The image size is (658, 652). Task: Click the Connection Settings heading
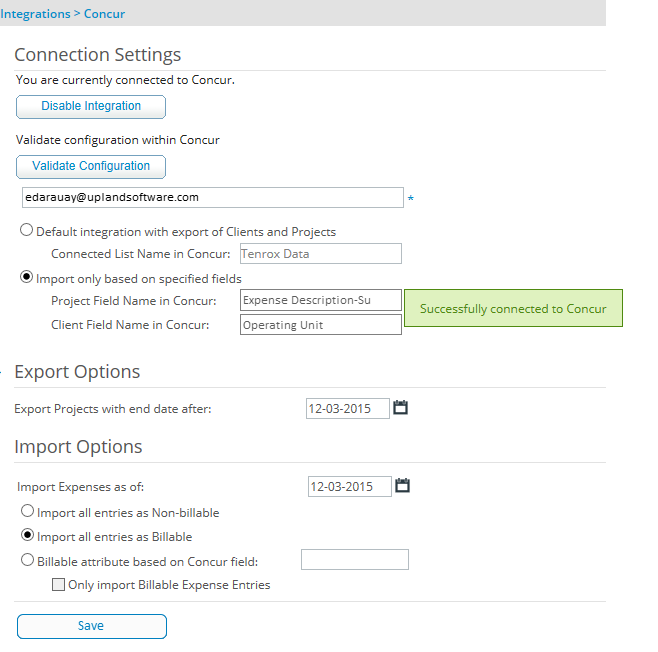[x=98, y=55]
